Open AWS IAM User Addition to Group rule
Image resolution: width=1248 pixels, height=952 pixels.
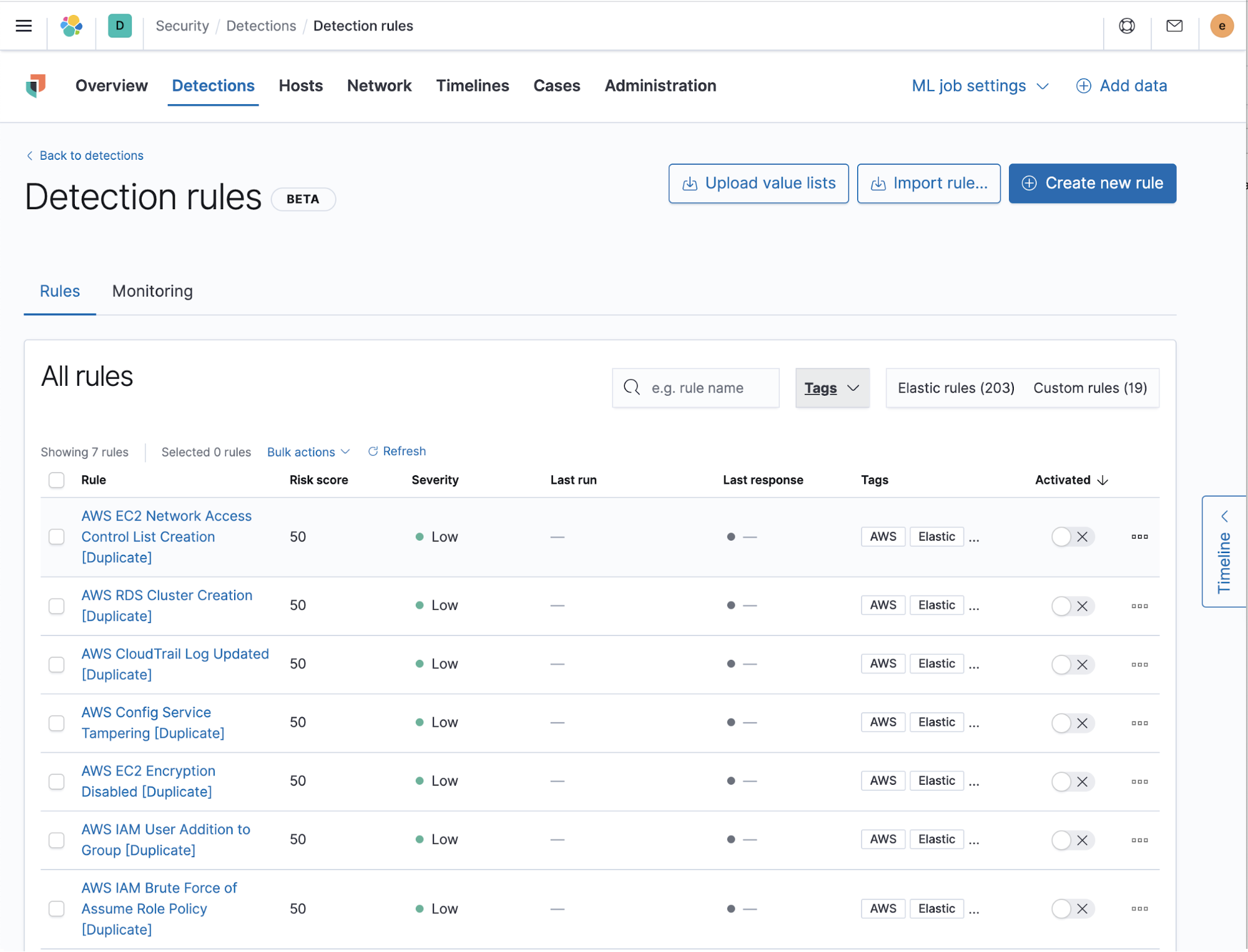165,840
